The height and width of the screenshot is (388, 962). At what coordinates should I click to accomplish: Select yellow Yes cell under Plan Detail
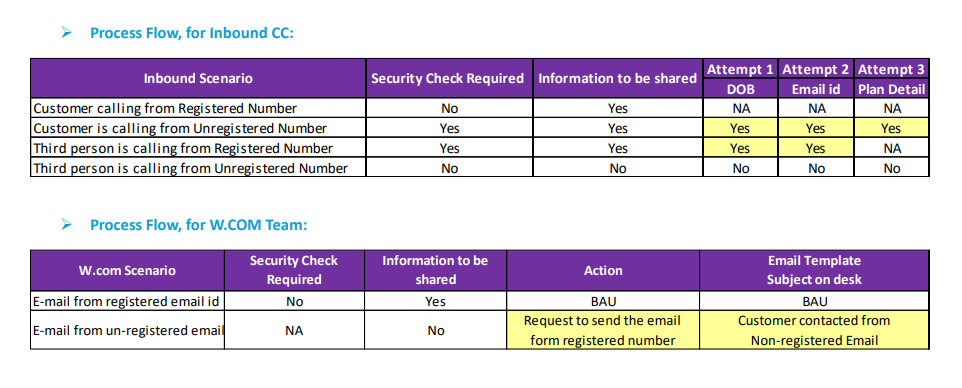click(892, 128)
